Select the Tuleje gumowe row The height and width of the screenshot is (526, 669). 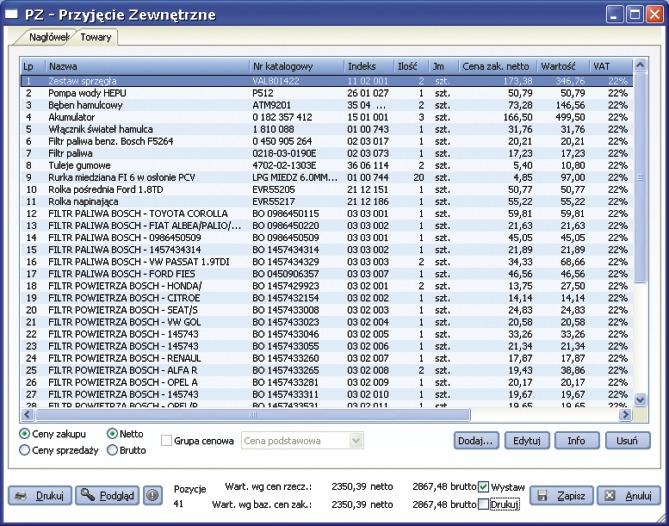[x=326, y=165]
